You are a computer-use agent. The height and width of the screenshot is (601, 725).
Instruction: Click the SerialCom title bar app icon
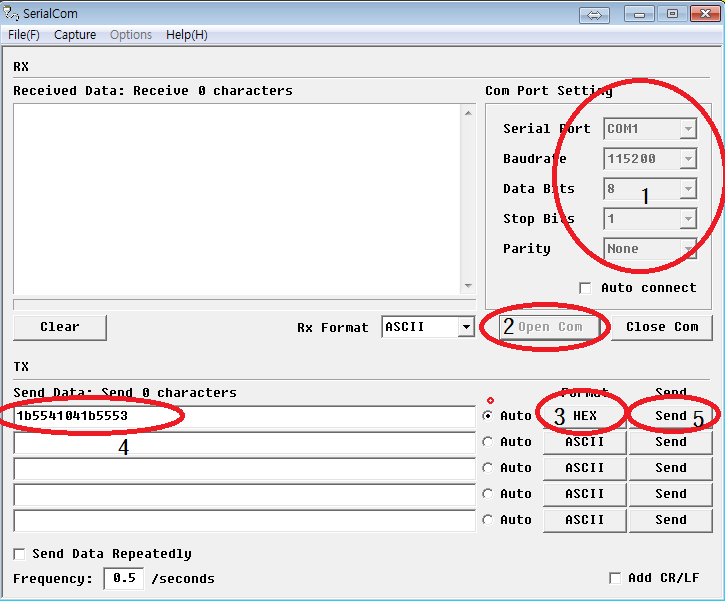pyautogui.click(x=12, y=14)
